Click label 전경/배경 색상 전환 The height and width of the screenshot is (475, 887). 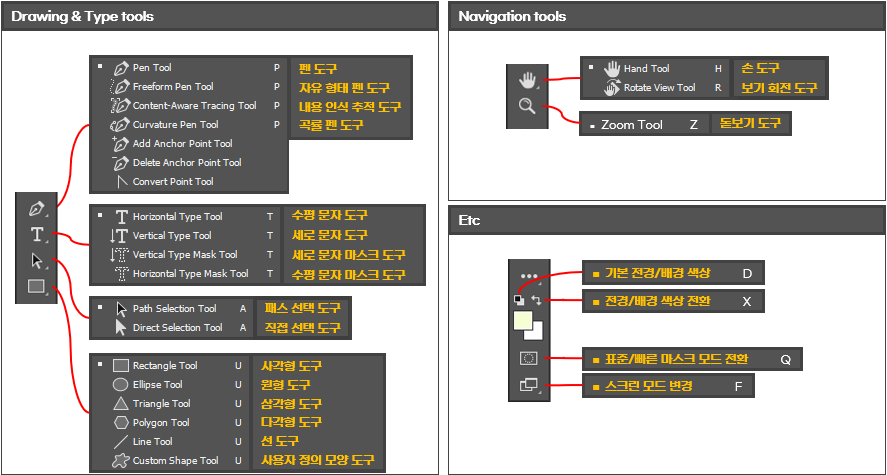657,301
